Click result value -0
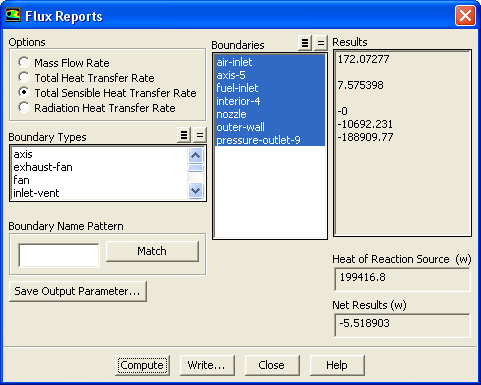The width and height of the screenshot is (481, 385). coord(343,111)
